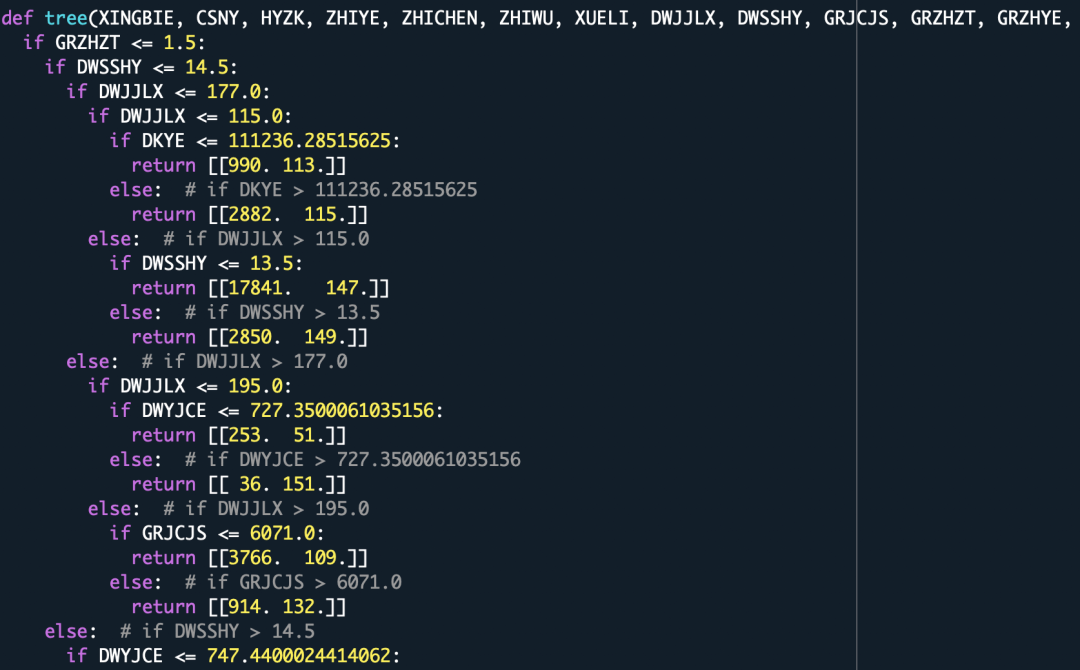Click the comment 'if DWSSHY > 14.5'
Screen dimensions: 1080x670
(217, 631)
